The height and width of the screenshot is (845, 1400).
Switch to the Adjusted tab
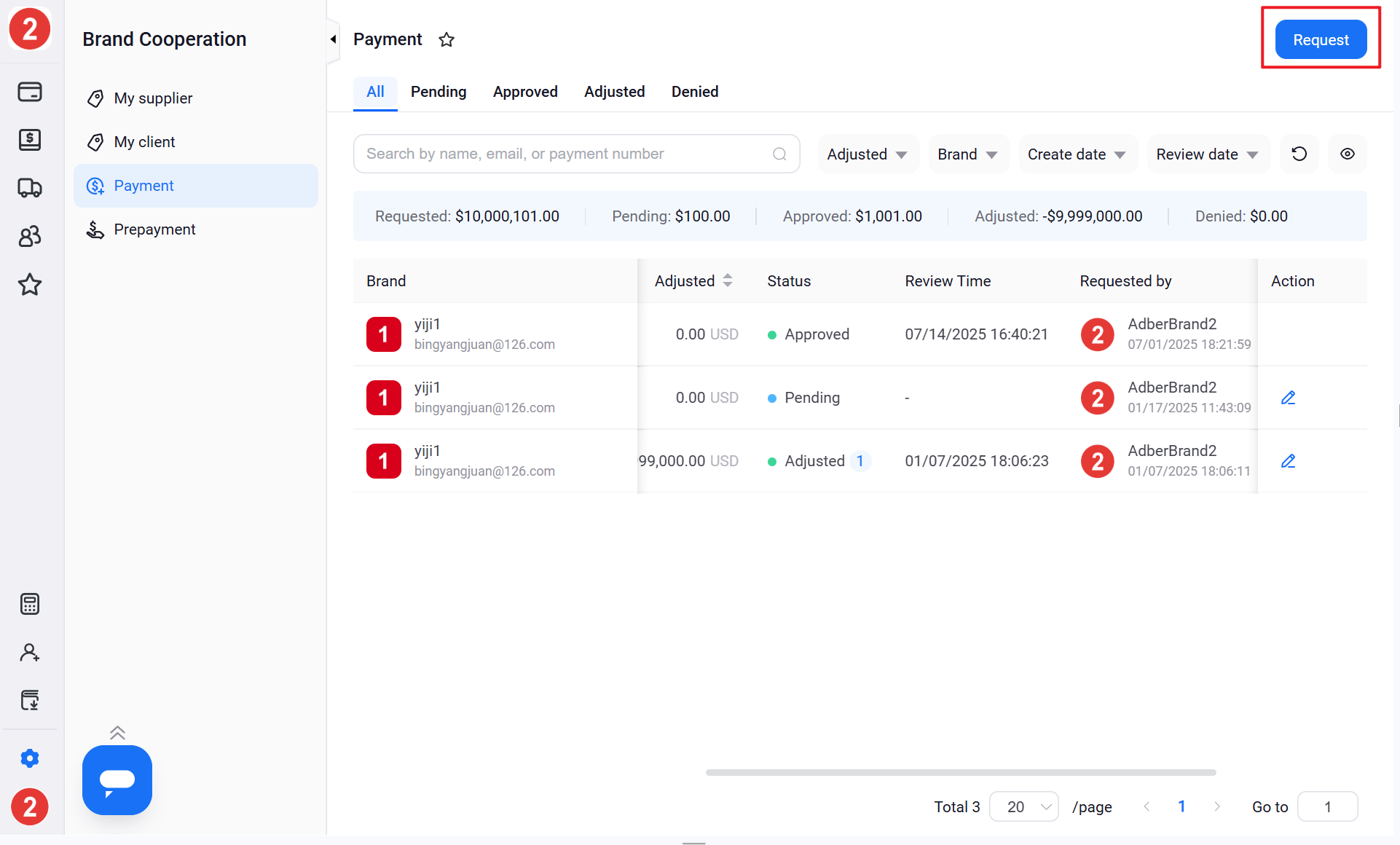pyautogui.click(x=614, y=92)
